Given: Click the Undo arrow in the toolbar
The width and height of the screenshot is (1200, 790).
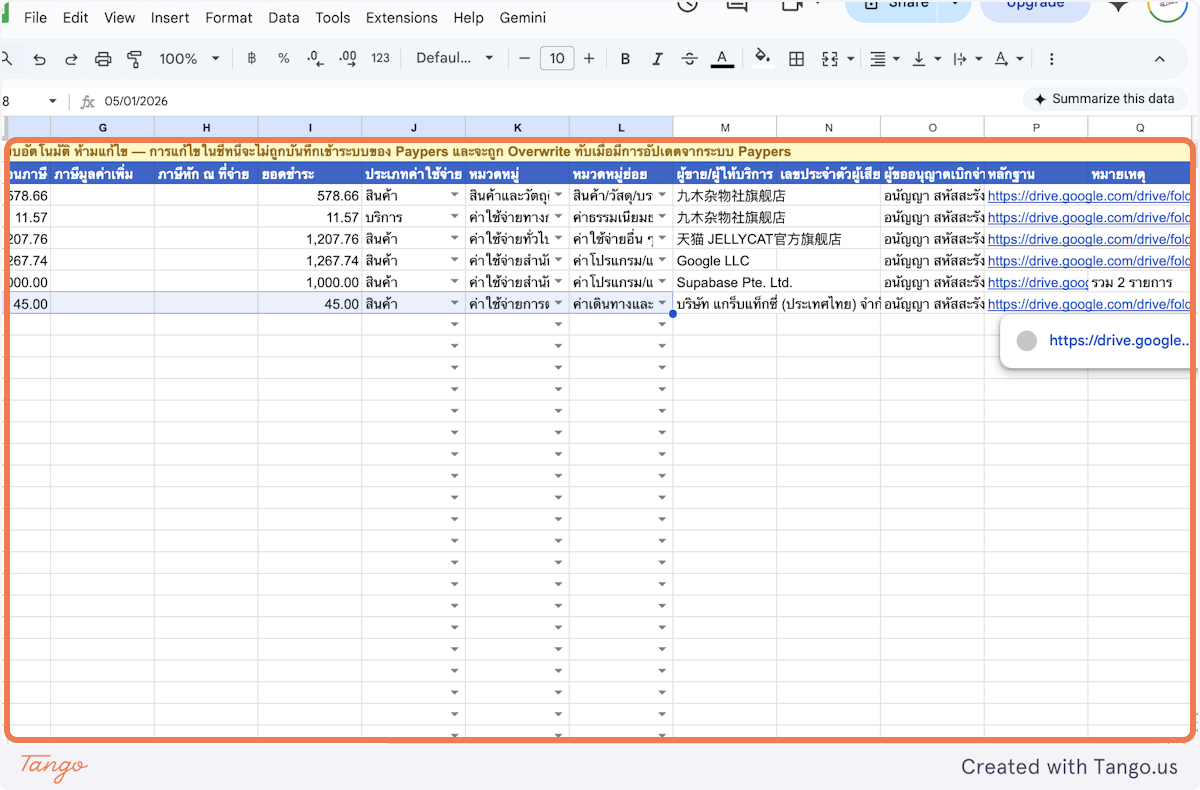Looking at the screenshot, I should [x=39, y=59].
